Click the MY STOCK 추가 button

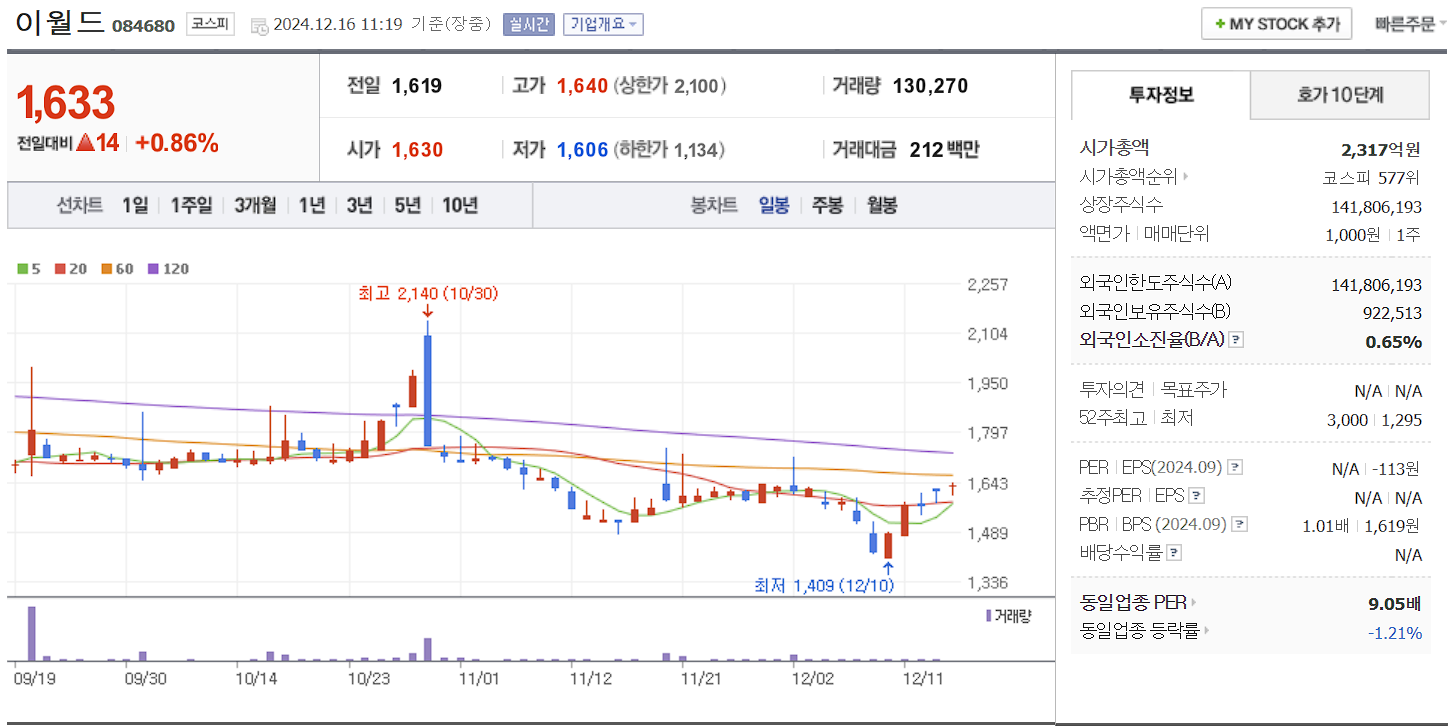pos(1276,23)
